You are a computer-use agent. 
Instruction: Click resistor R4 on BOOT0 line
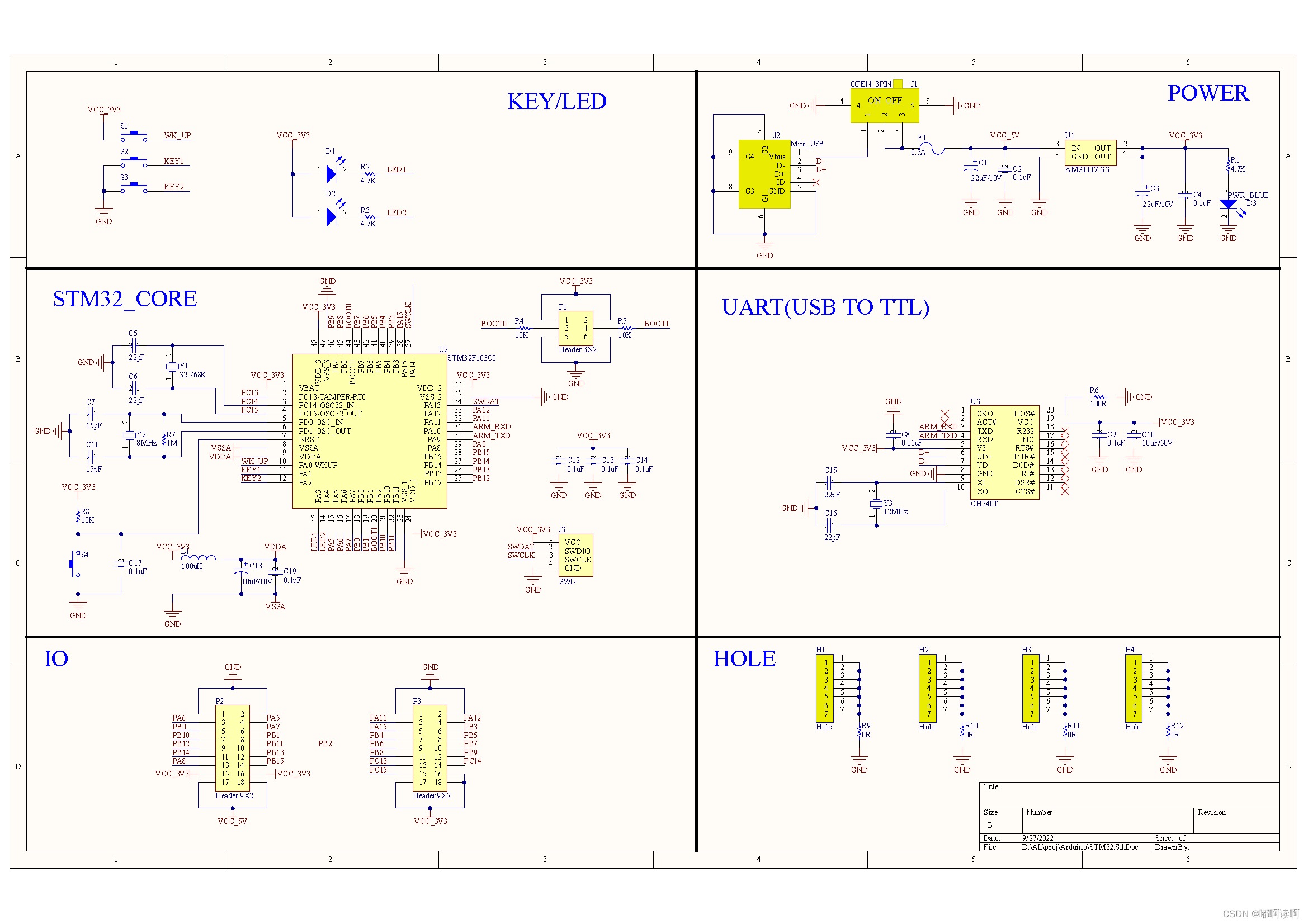coord(523,329)
